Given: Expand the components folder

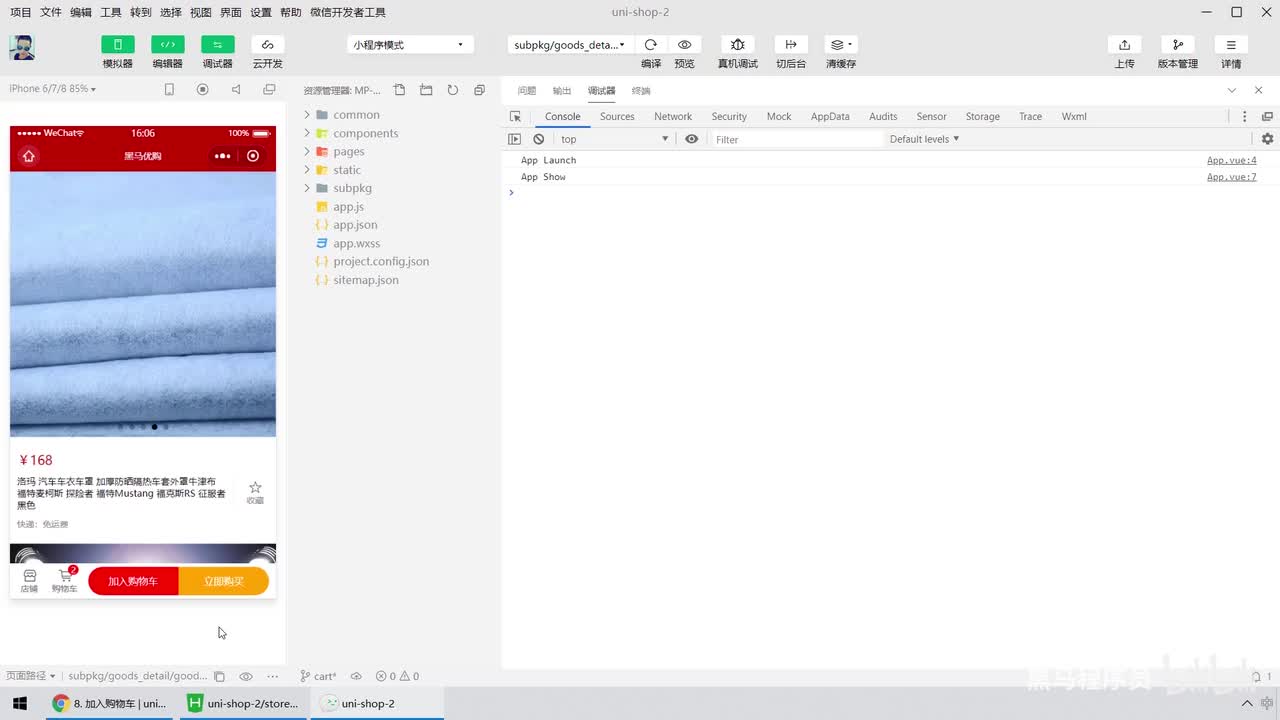Looking at the screenshot, I should coord(307,133).
